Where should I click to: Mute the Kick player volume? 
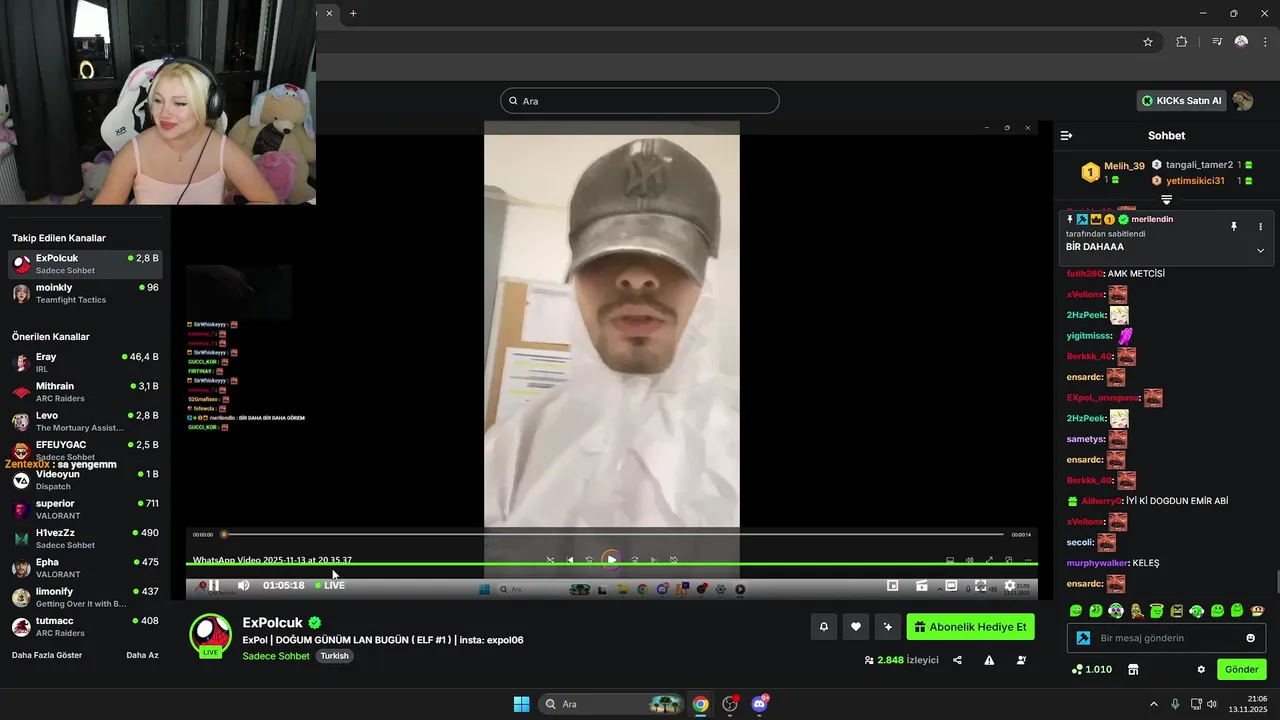(x=243, y=585)
